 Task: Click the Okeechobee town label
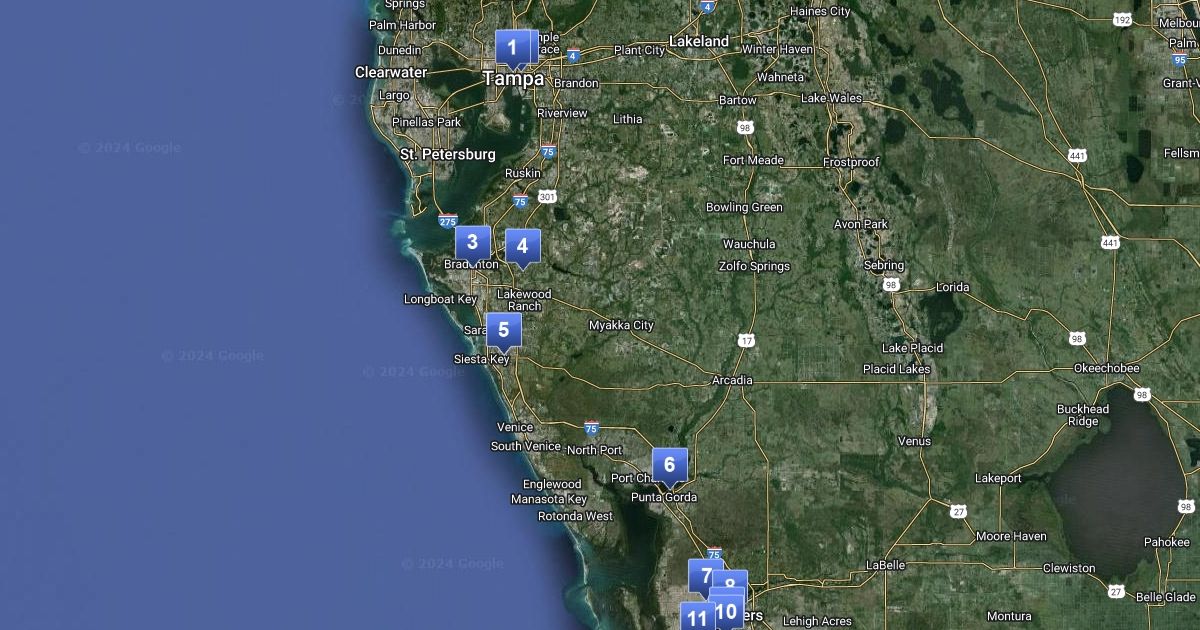pos(1106,368)
